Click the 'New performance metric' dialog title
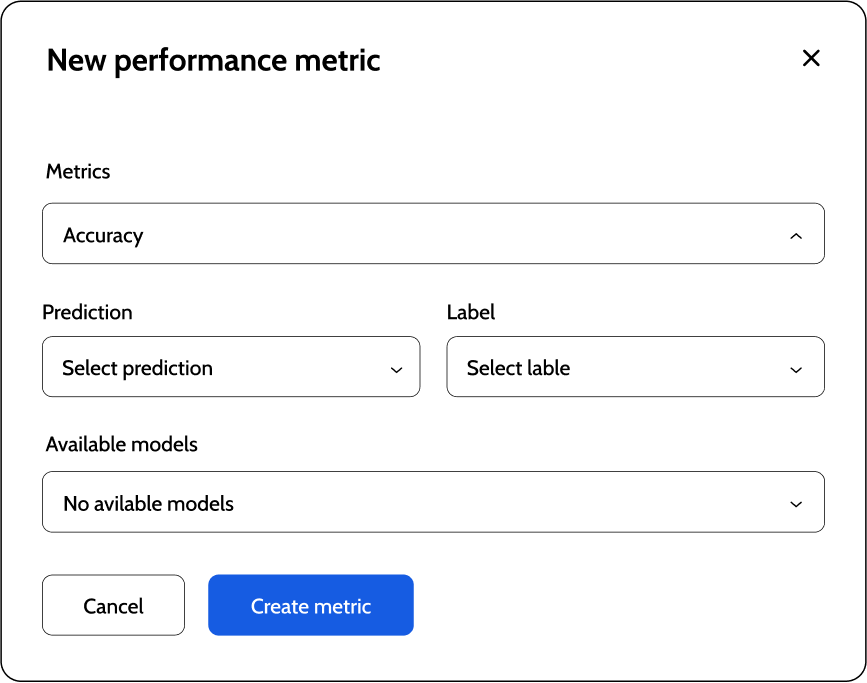 [x=213, y=60]
